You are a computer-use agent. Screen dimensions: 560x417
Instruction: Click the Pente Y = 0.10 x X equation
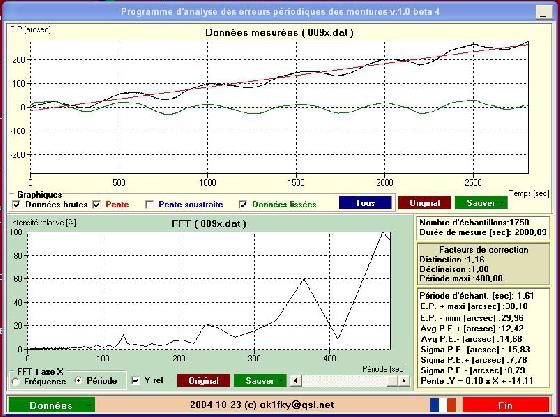pos(476,381)
